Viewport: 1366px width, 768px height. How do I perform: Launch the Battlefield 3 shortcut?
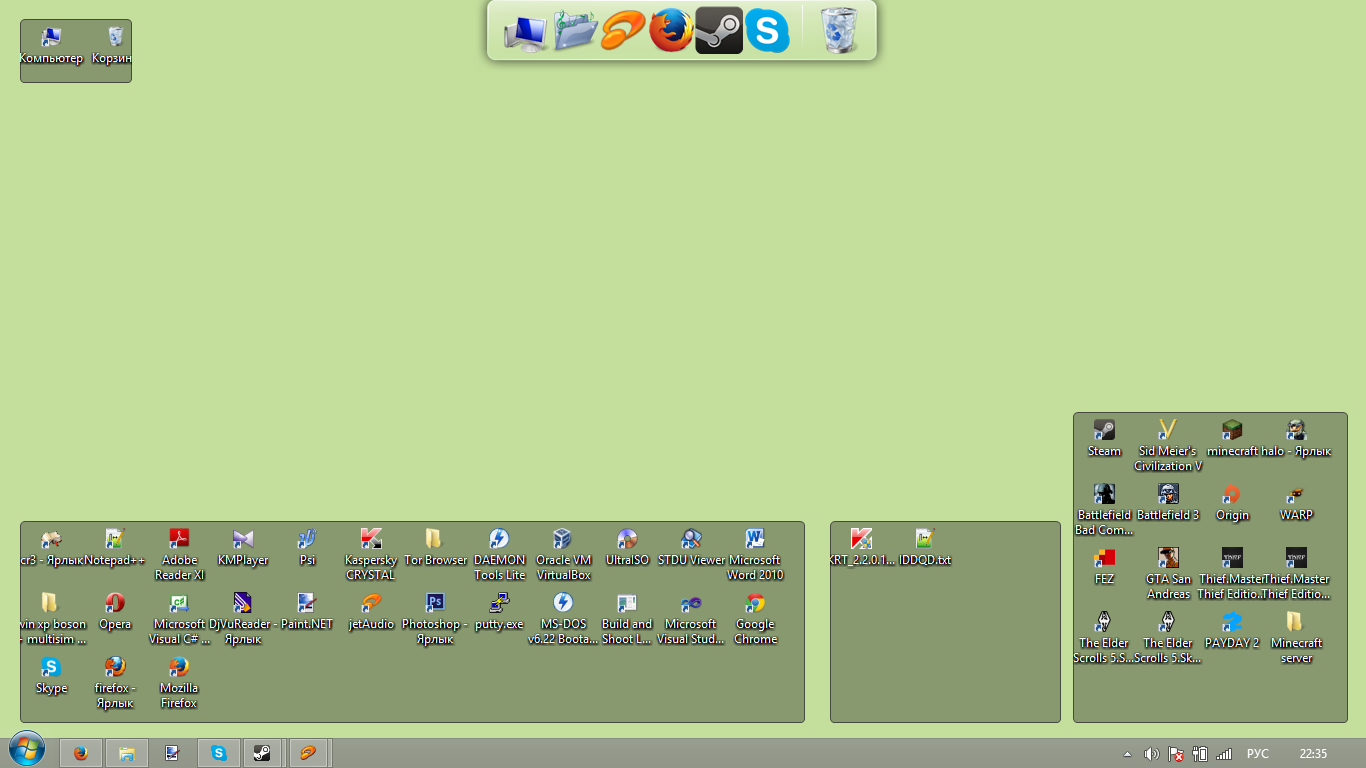(1168, 503)
